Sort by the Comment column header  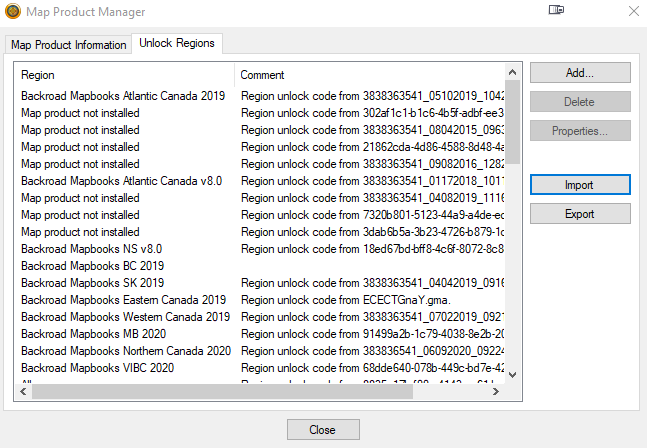tap(369, 75)
